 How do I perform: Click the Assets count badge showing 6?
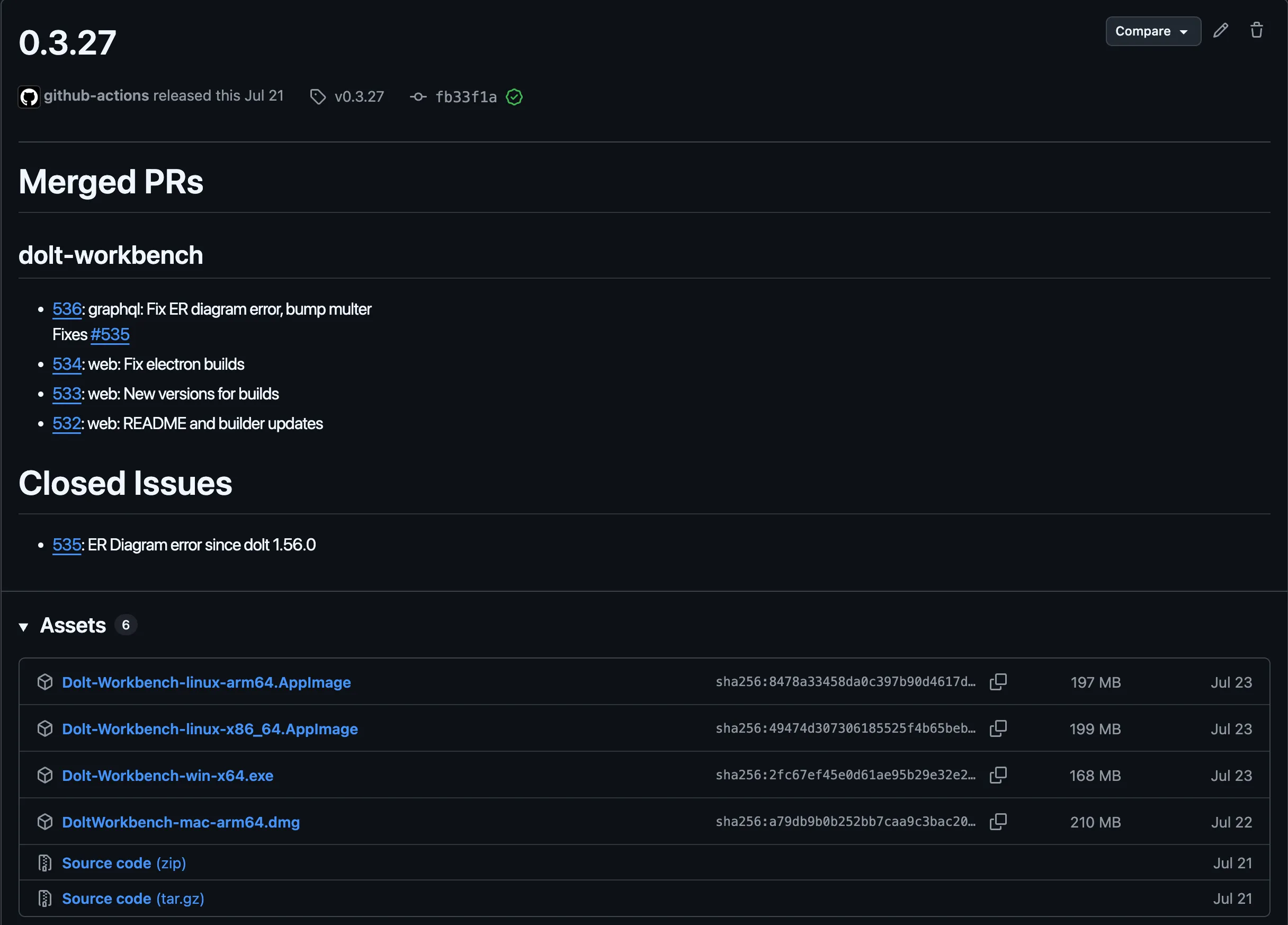[x=127, y=625]
